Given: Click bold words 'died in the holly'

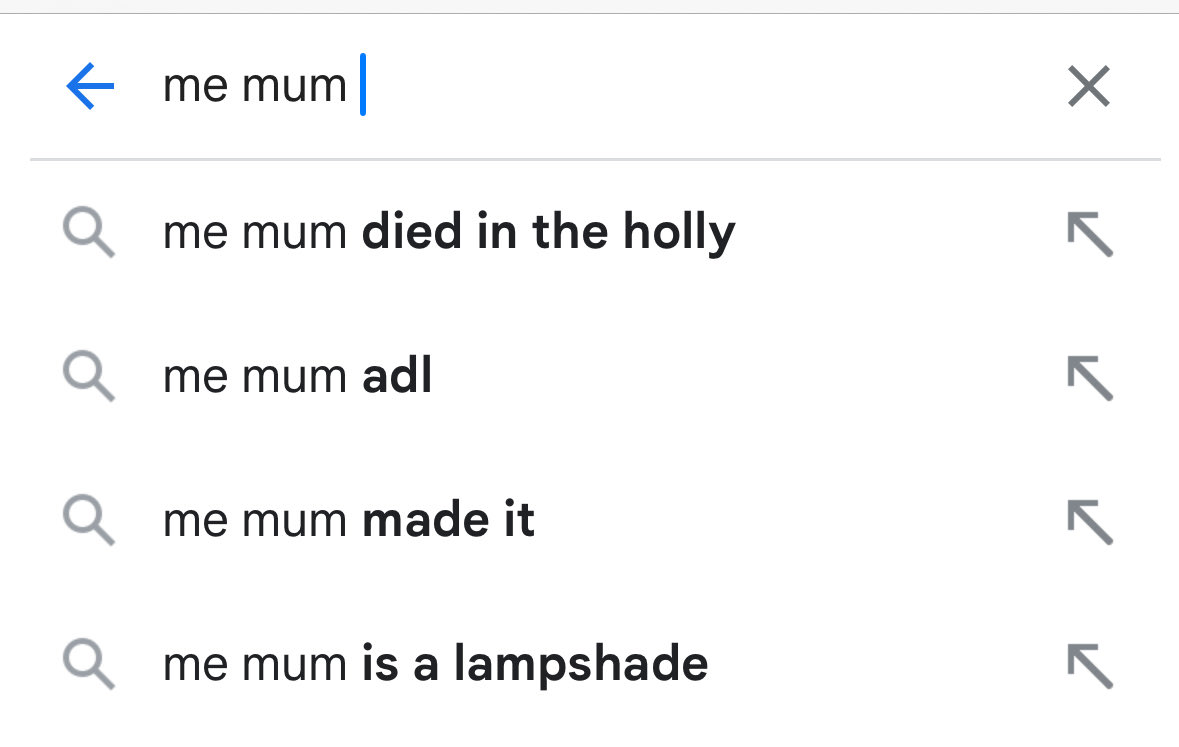Looking at the screenshot, I should point(548,233).
